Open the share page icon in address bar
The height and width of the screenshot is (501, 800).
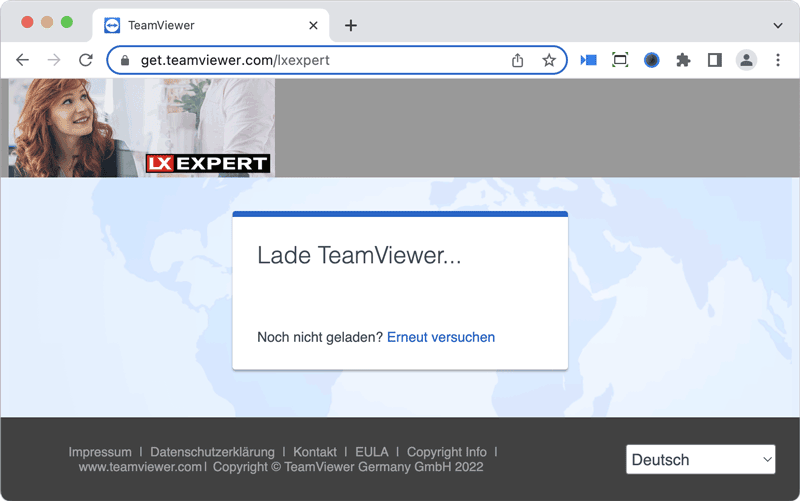[517, 60]
